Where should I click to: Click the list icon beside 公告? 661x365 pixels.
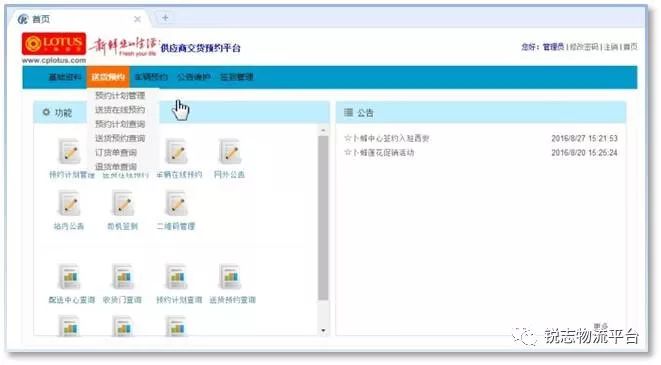349,112
